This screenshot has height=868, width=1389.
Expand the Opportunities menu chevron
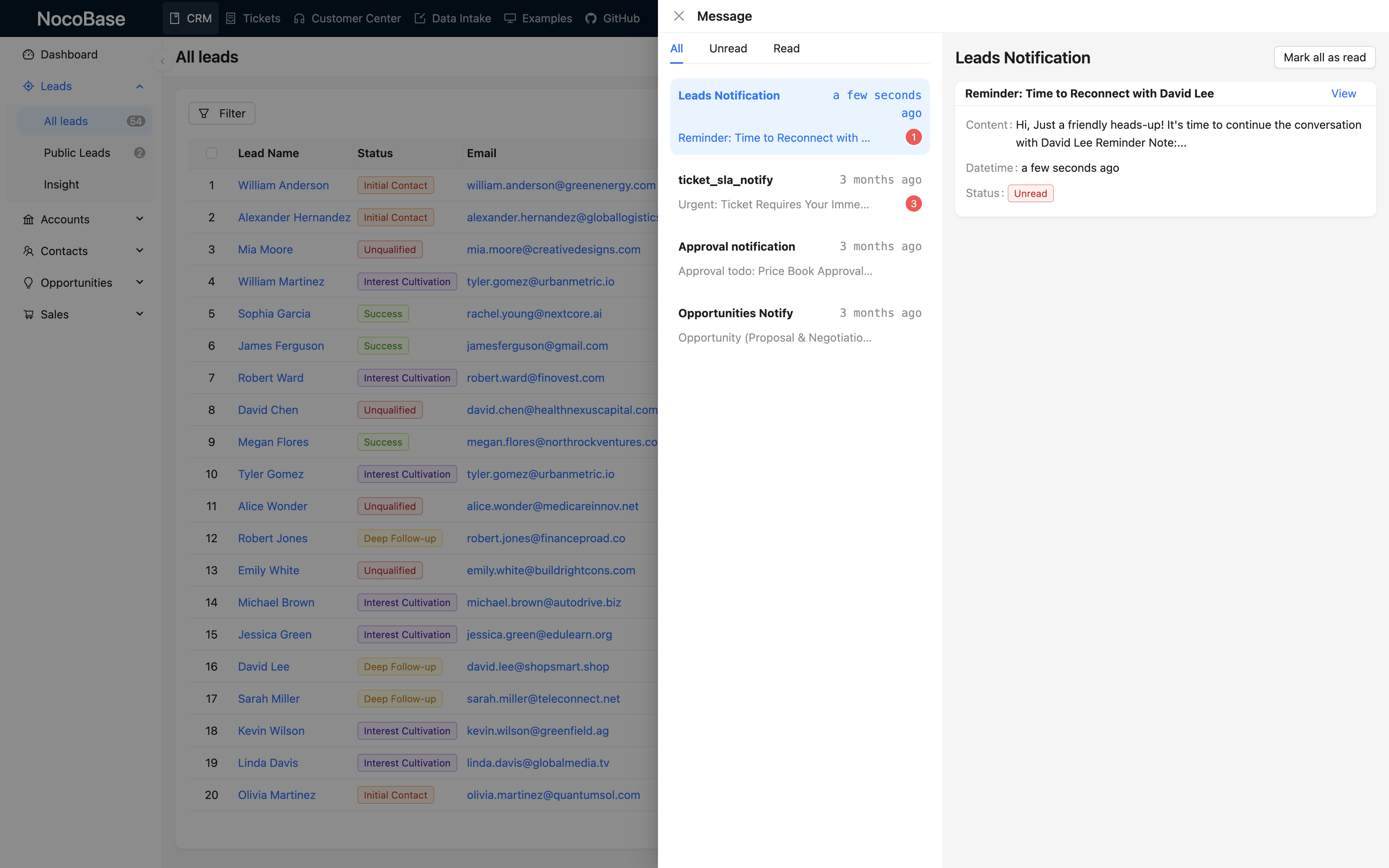139,282
